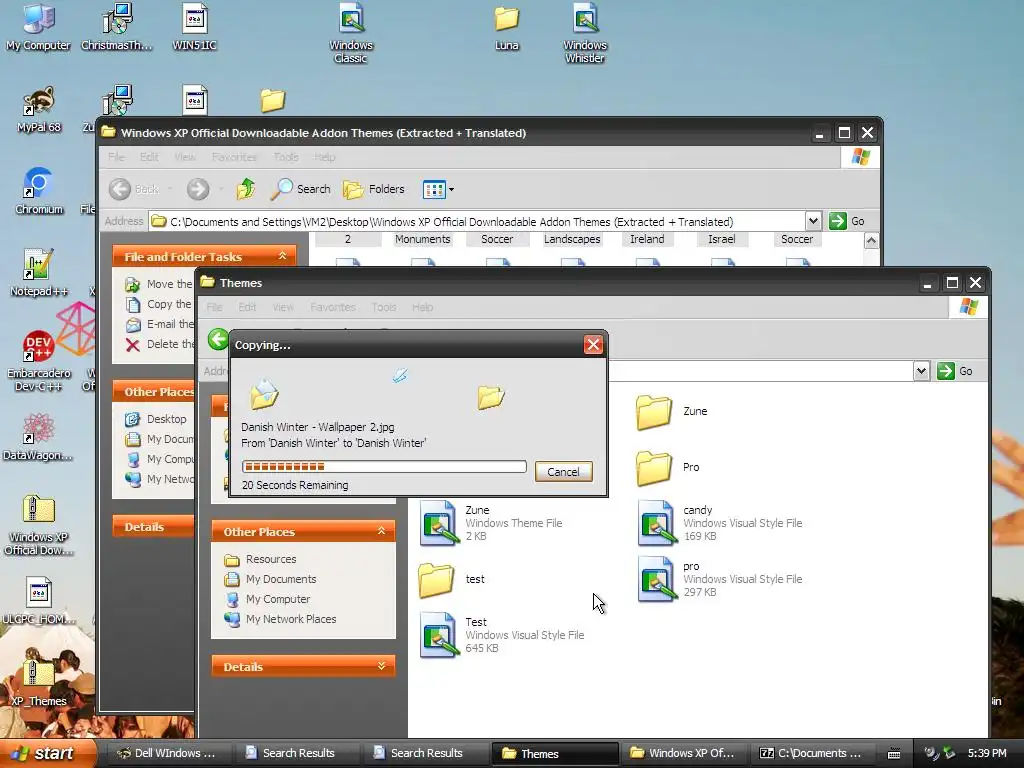
Task: Open the Zune folder in Themes window
Action: tap(673, 411)
